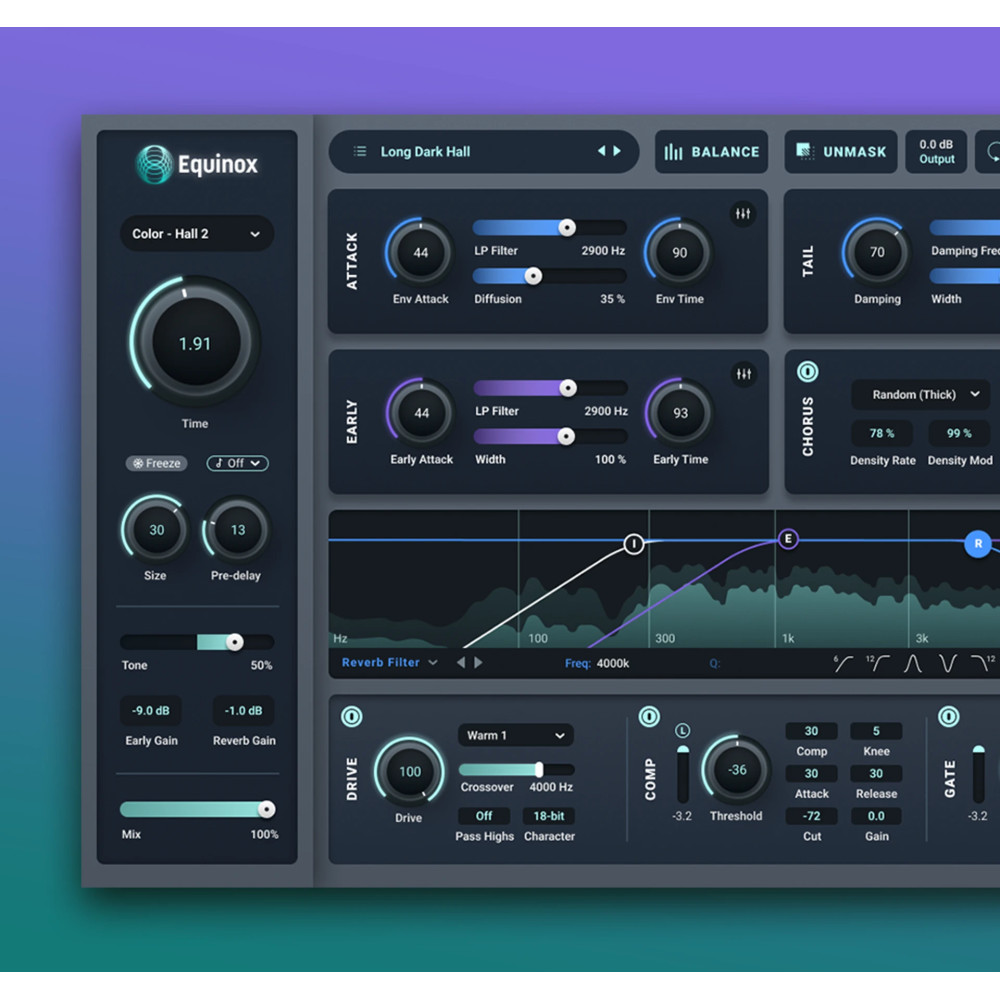Click the Time knob showing 1.91
Viewport: 1000px width, 1000px height.
tap(195, 342)
